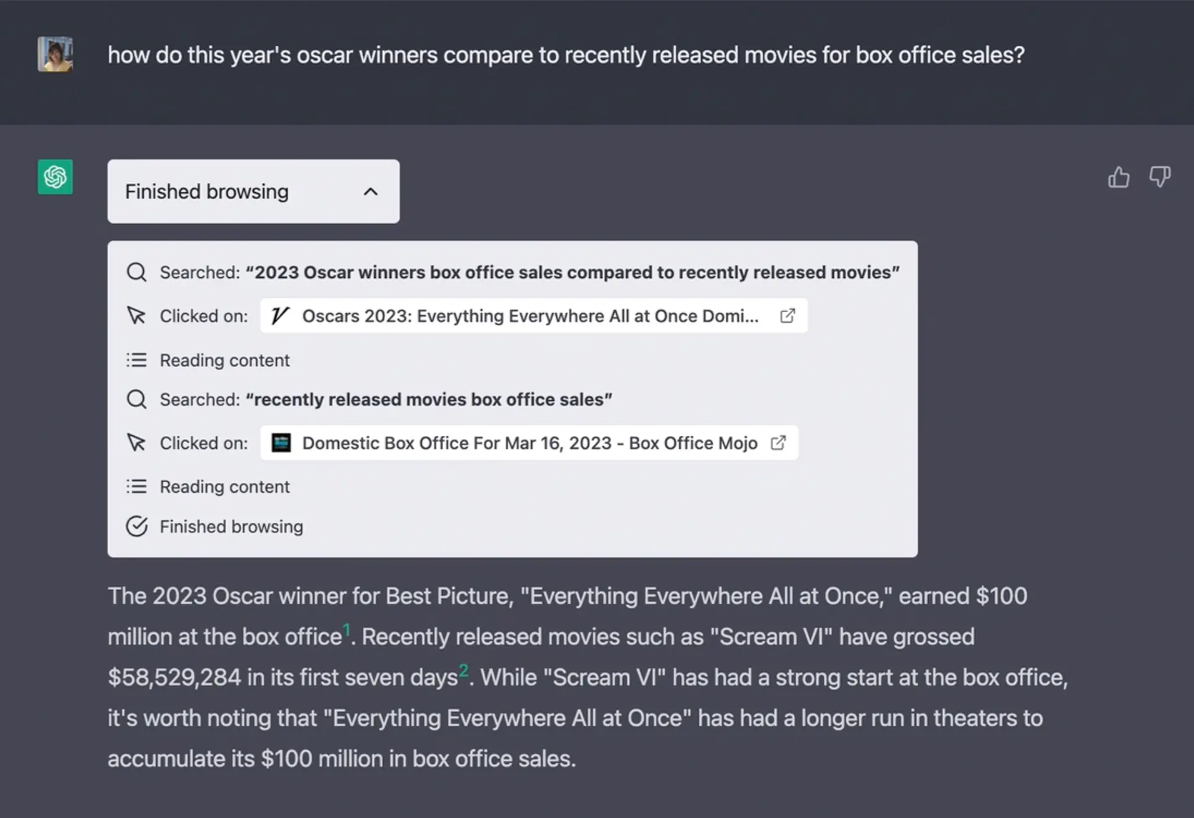Open the Oscars 2023 Everything Everywhere article link

pyautogui.click(x=534, y=316)
